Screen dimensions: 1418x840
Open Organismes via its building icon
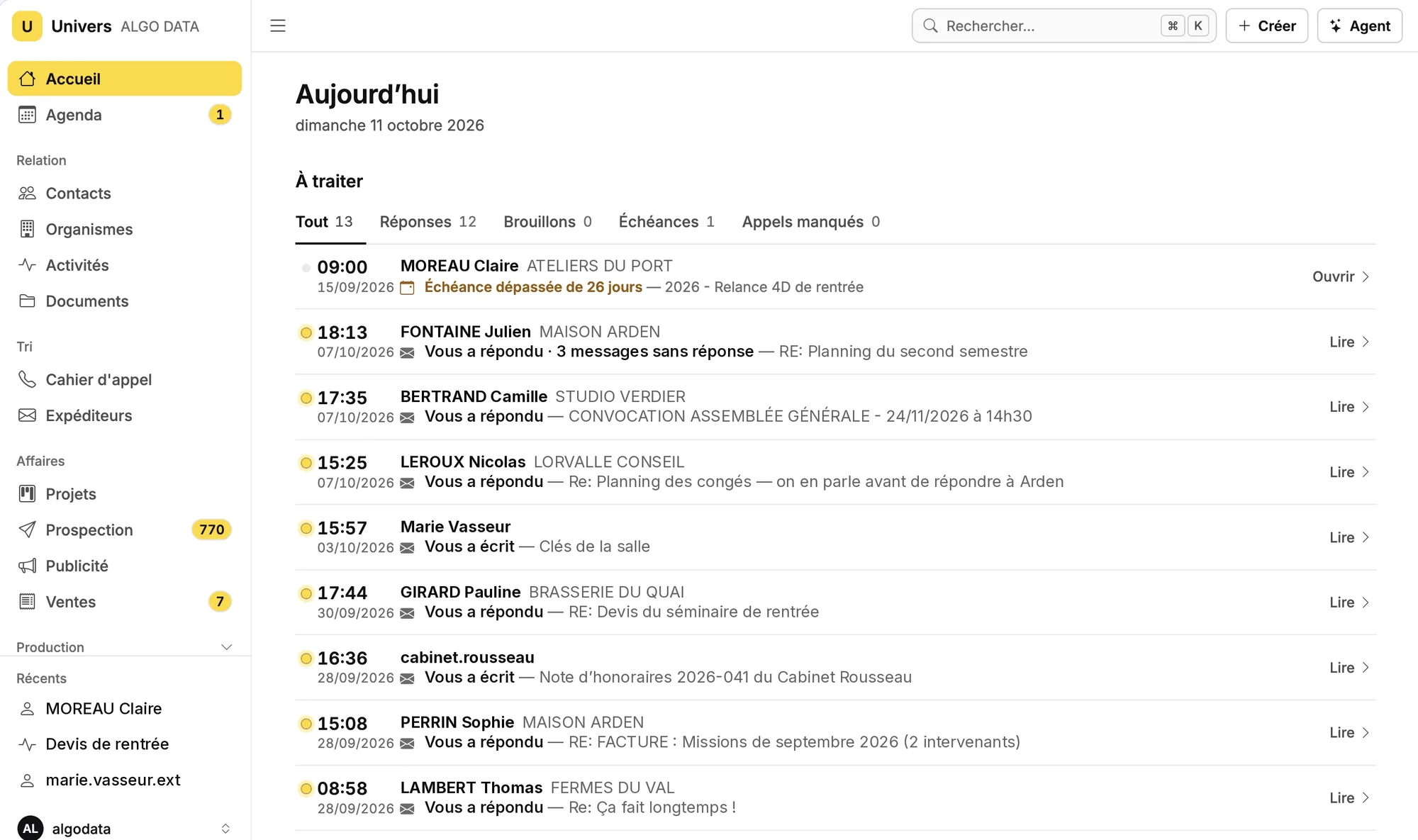pos(28,229)
